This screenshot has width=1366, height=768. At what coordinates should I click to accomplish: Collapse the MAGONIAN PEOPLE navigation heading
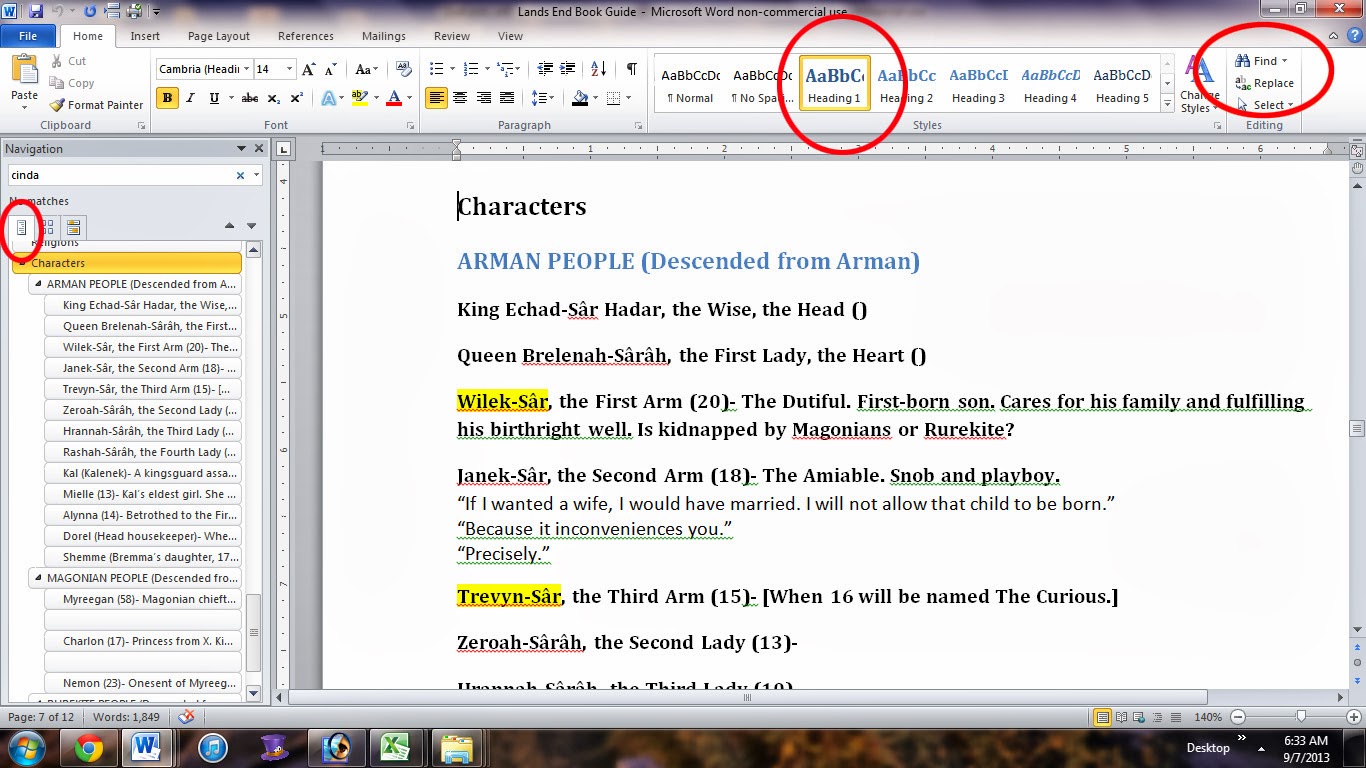[x=38, y=578]
